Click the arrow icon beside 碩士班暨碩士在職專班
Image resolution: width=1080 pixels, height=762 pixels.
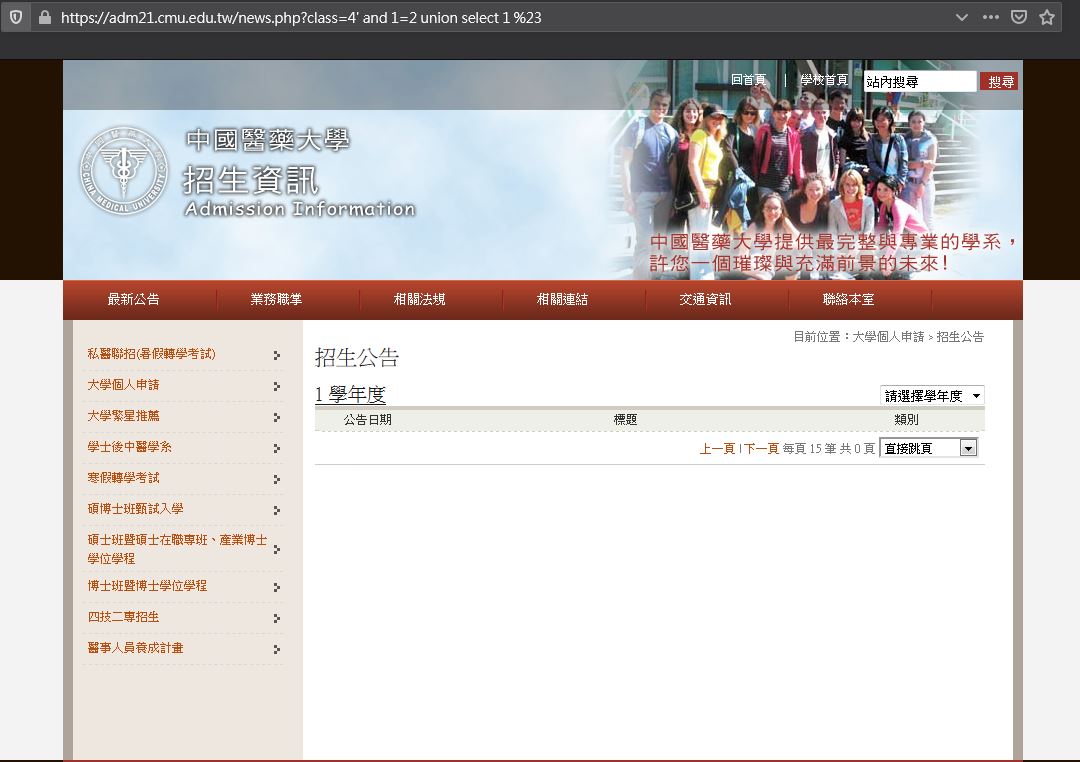(277, 549)
